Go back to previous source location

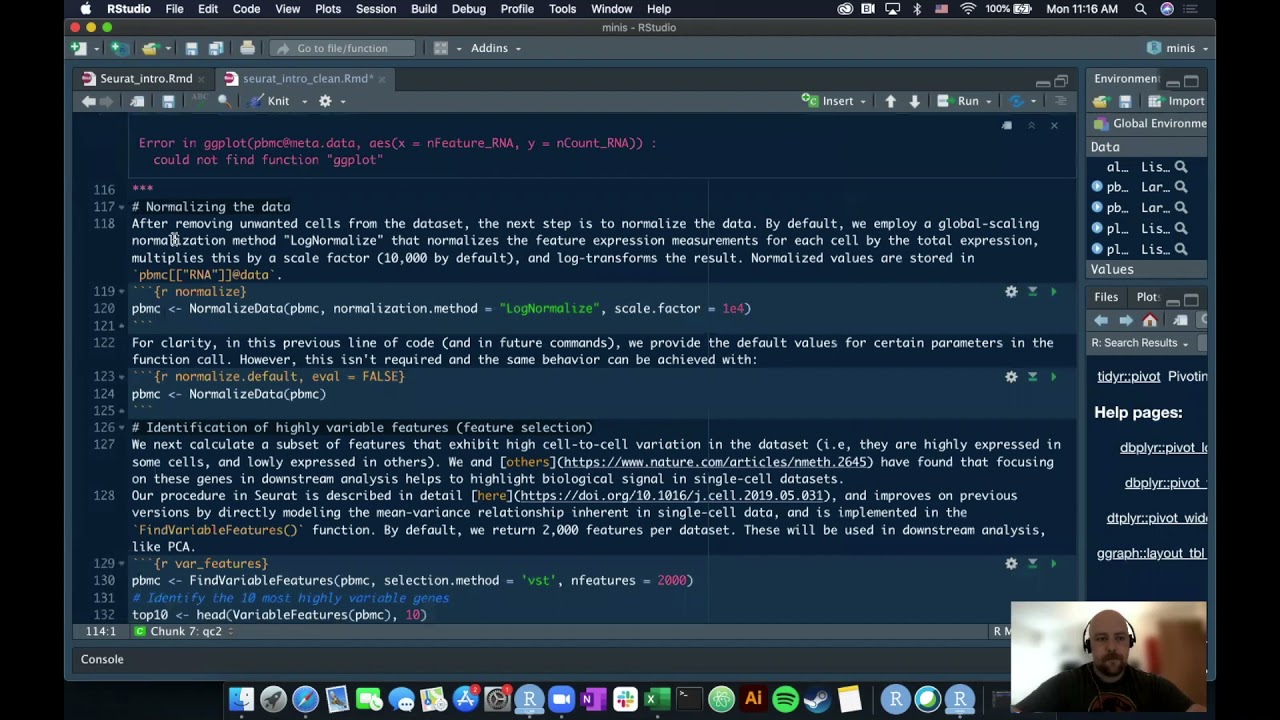pyautogui.click(x=88, y=101)
